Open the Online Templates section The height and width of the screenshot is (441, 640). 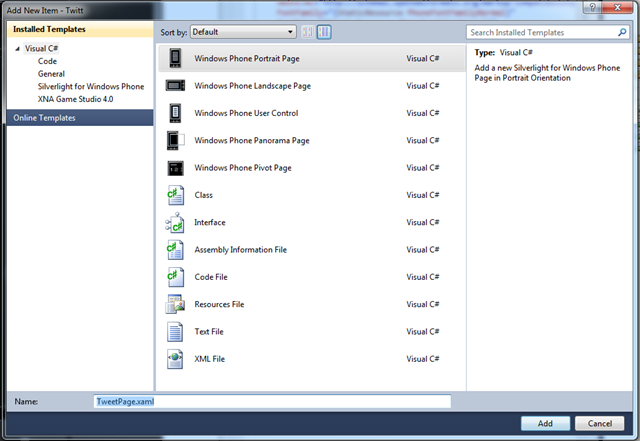tap(80, 118)
